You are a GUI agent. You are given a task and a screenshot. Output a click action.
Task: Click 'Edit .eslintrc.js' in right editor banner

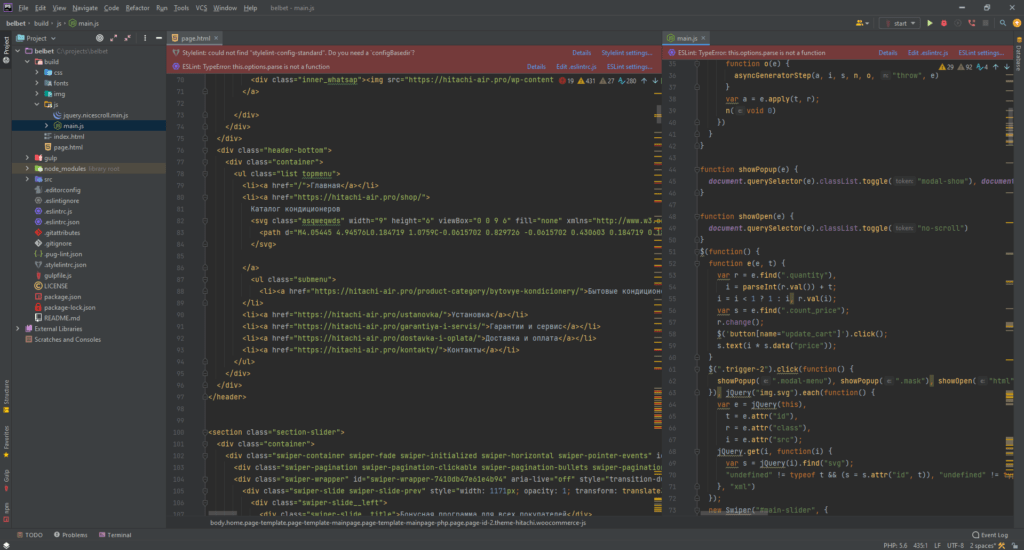pos(927,52)
